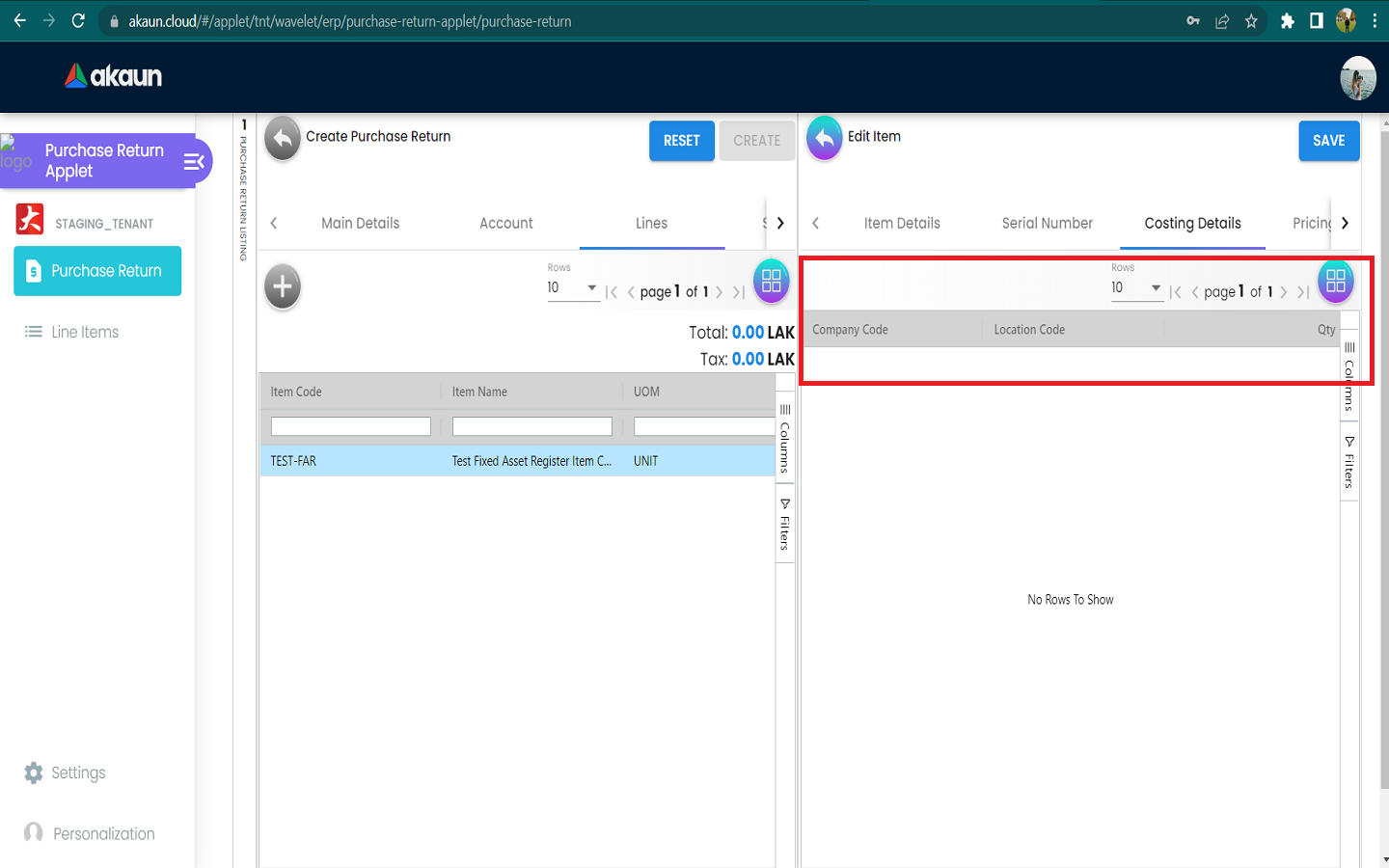Open the Chrome three-dot menu
1389x868 pixels.
coord(1375,21)
